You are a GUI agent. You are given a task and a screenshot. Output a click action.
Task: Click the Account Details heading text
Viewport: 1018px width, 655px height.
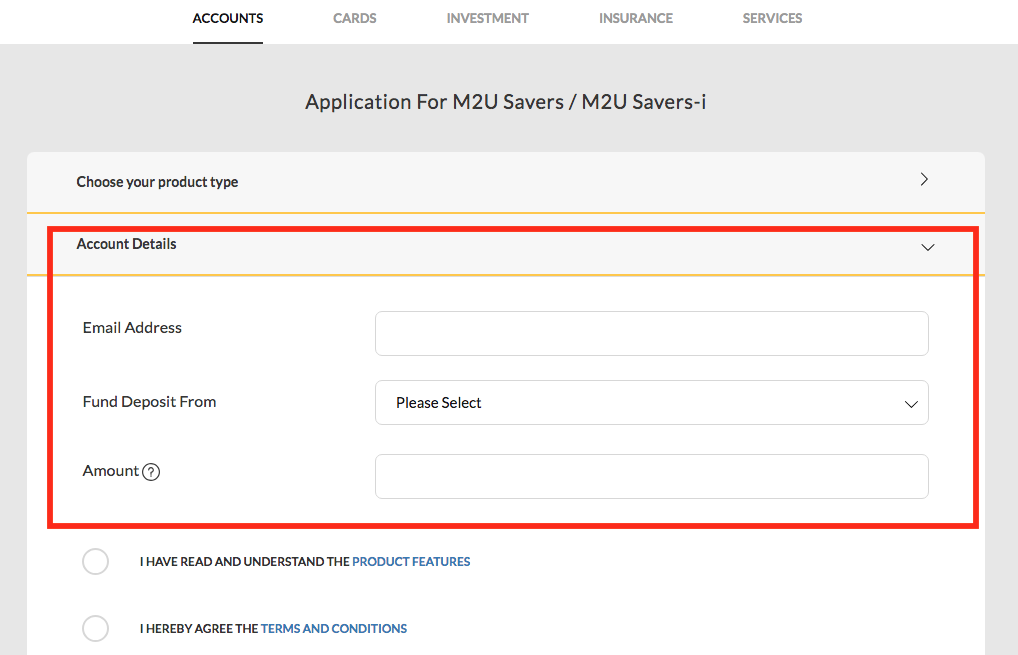[x=126, y=244]
